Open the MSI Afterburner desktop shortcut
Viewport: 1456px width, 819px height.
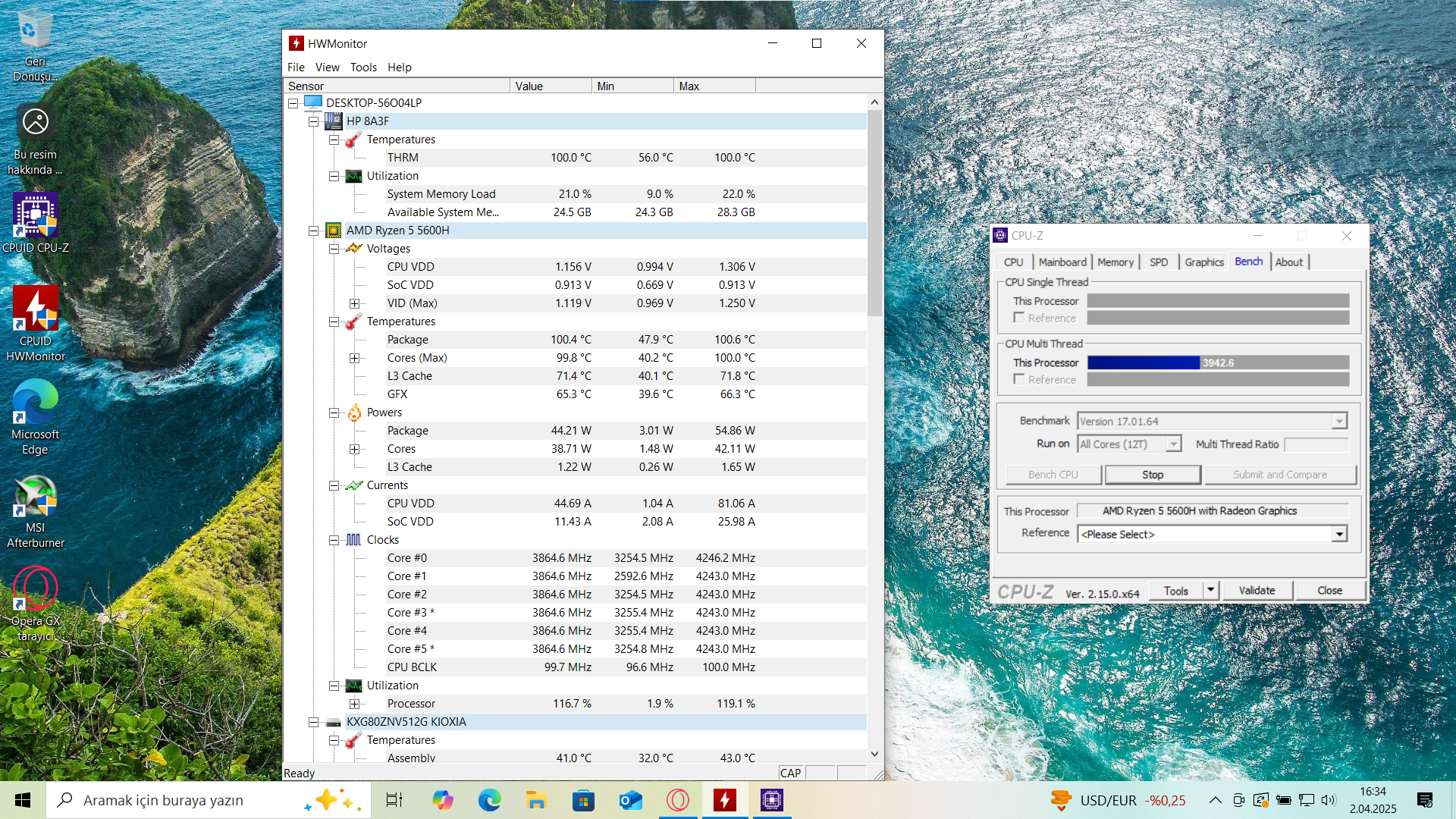pyautogui.click(x=36, y=497)
